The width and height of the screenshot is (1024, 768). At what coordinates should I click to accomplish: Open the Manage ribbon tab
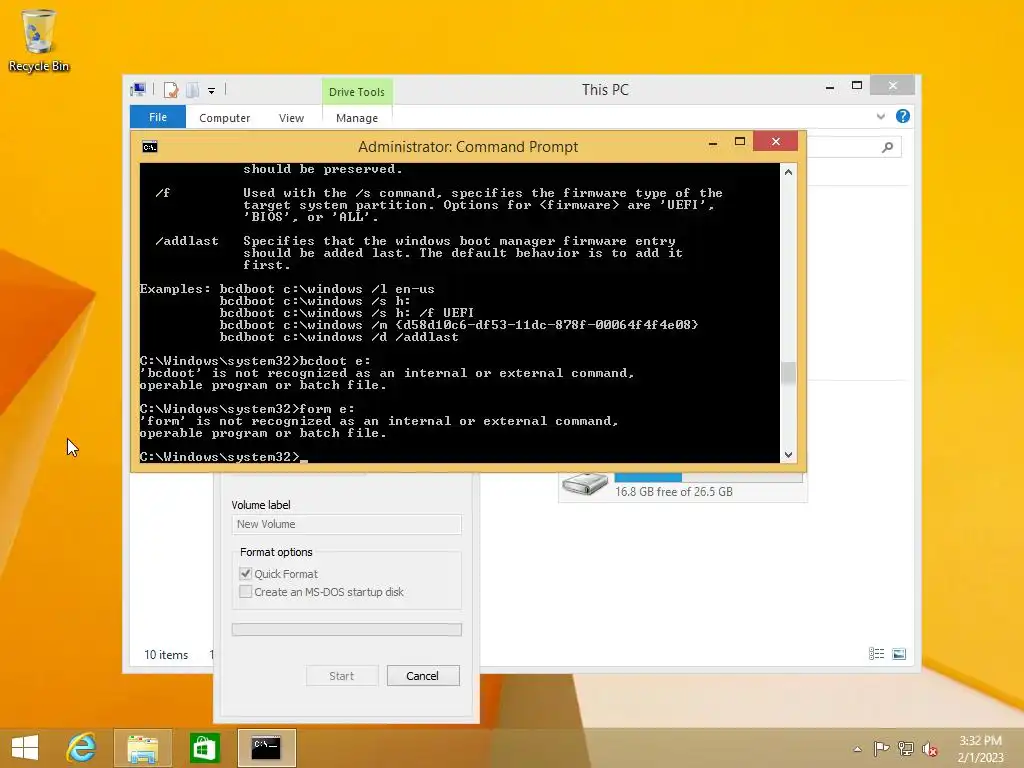point(357,118)
